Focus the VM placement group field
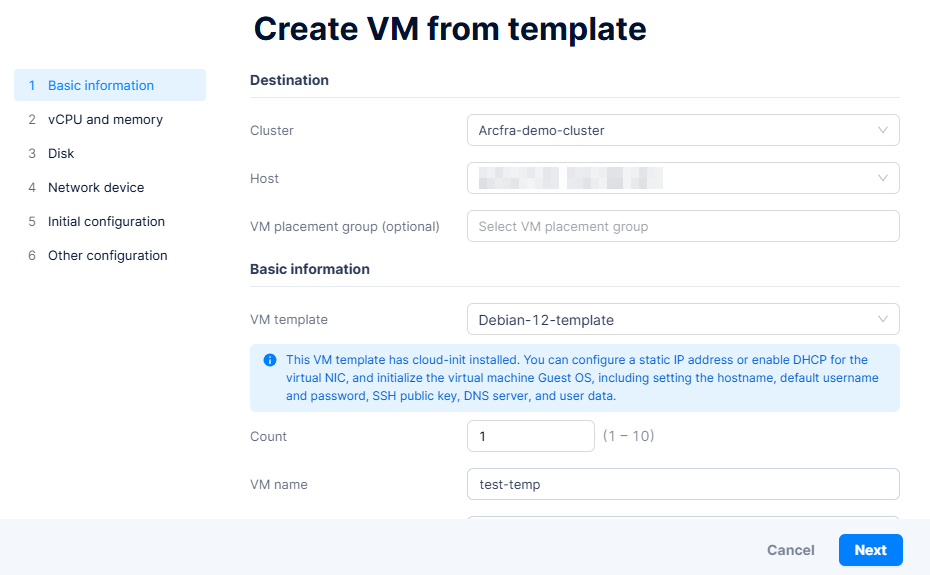The height and width of the screenshot is (575, 930). point(683,226)
